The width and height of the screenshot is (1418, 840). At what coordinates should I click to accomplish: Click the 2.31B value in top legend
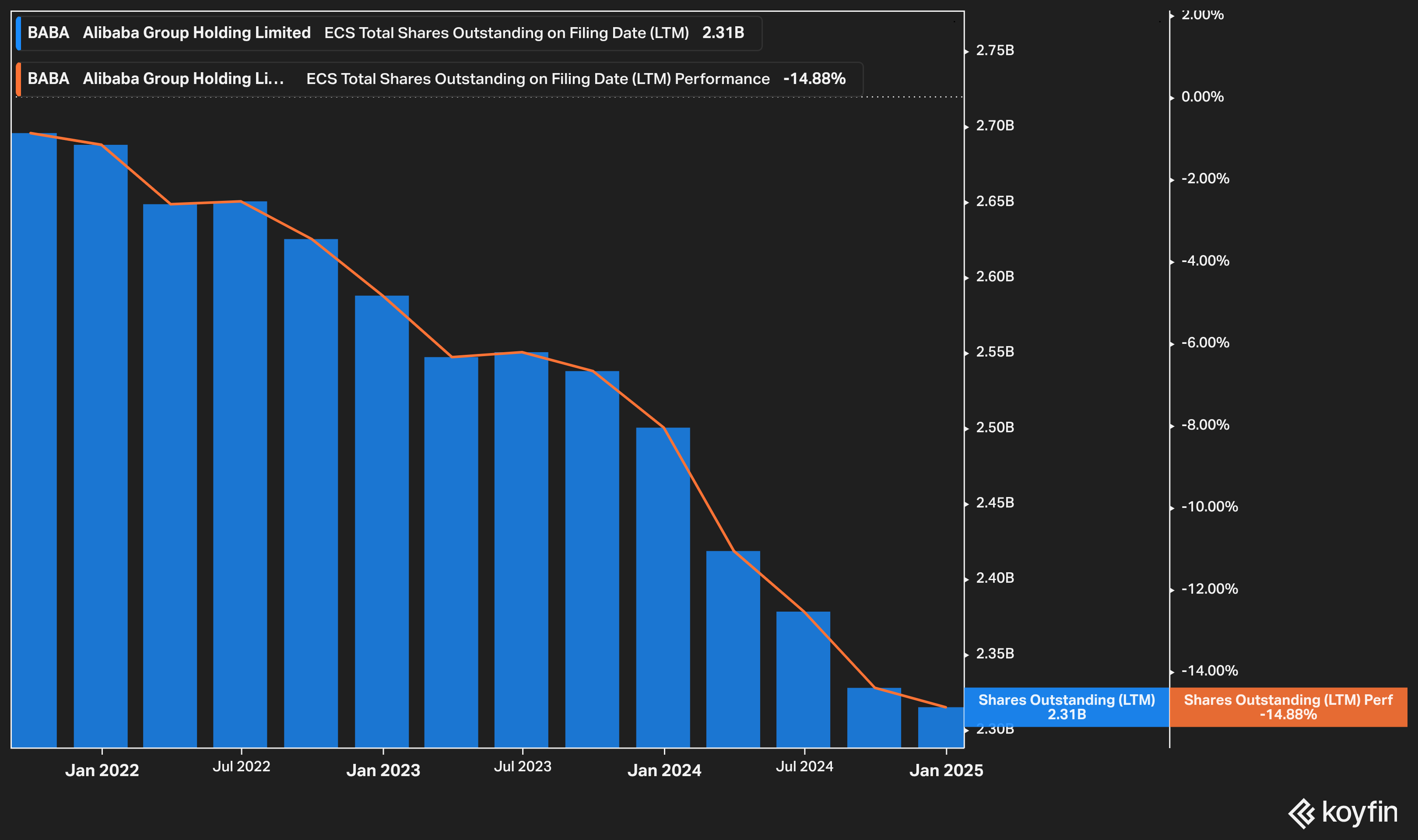click(723, 33)
